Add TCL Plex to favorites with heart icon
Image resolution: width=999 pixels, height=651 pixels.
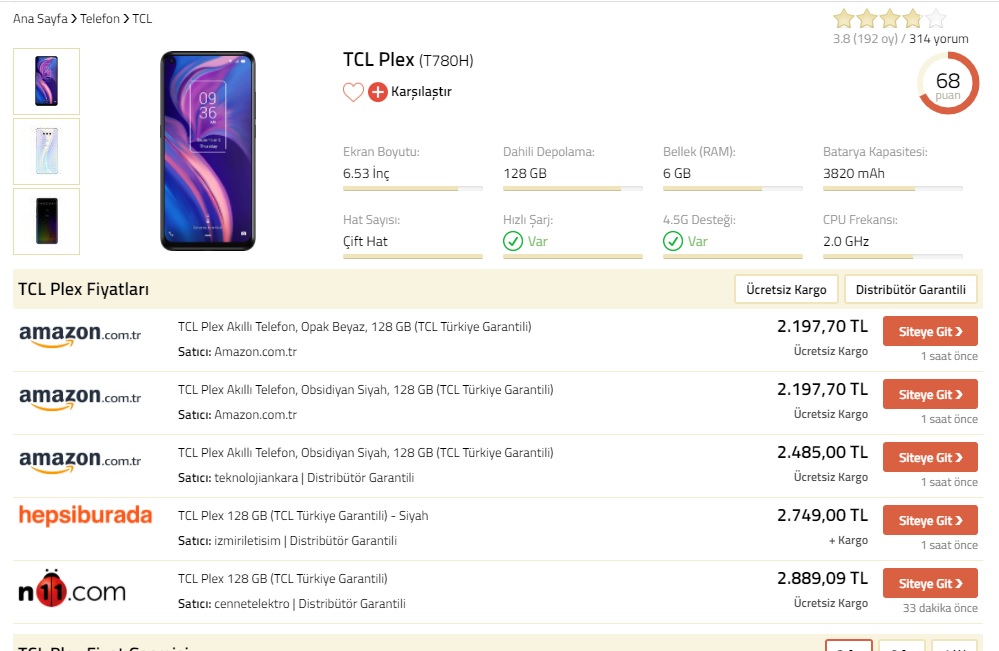(354, 92)
